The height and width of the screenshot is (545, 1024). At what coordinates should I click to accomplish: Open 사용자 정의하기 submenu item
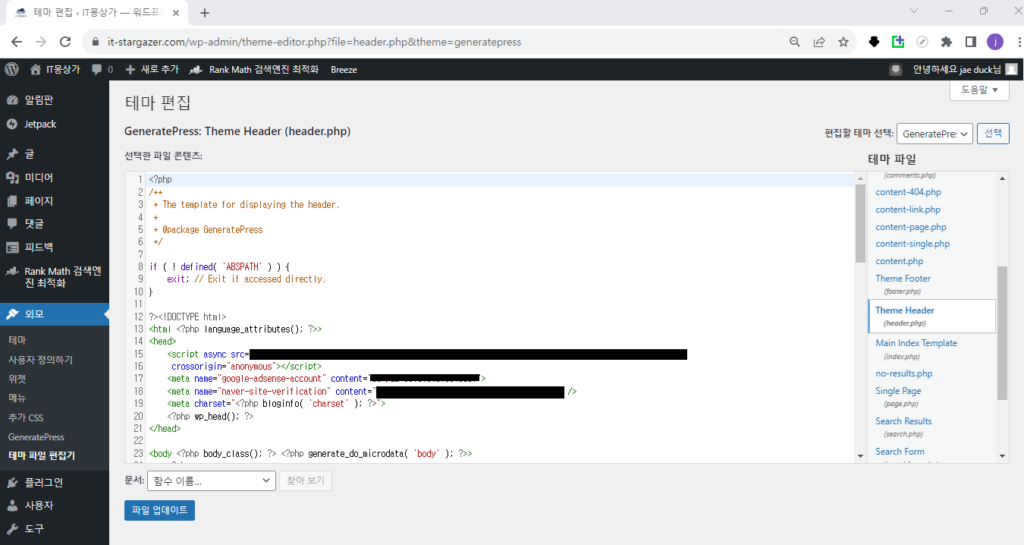[x=40, y=360]
